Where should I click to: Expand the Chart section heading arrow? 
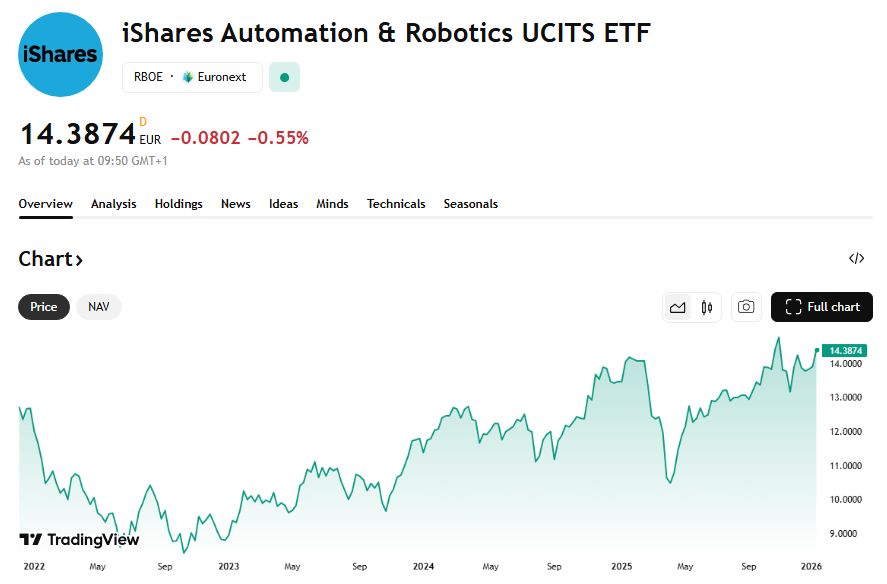[x=79, y=260]
